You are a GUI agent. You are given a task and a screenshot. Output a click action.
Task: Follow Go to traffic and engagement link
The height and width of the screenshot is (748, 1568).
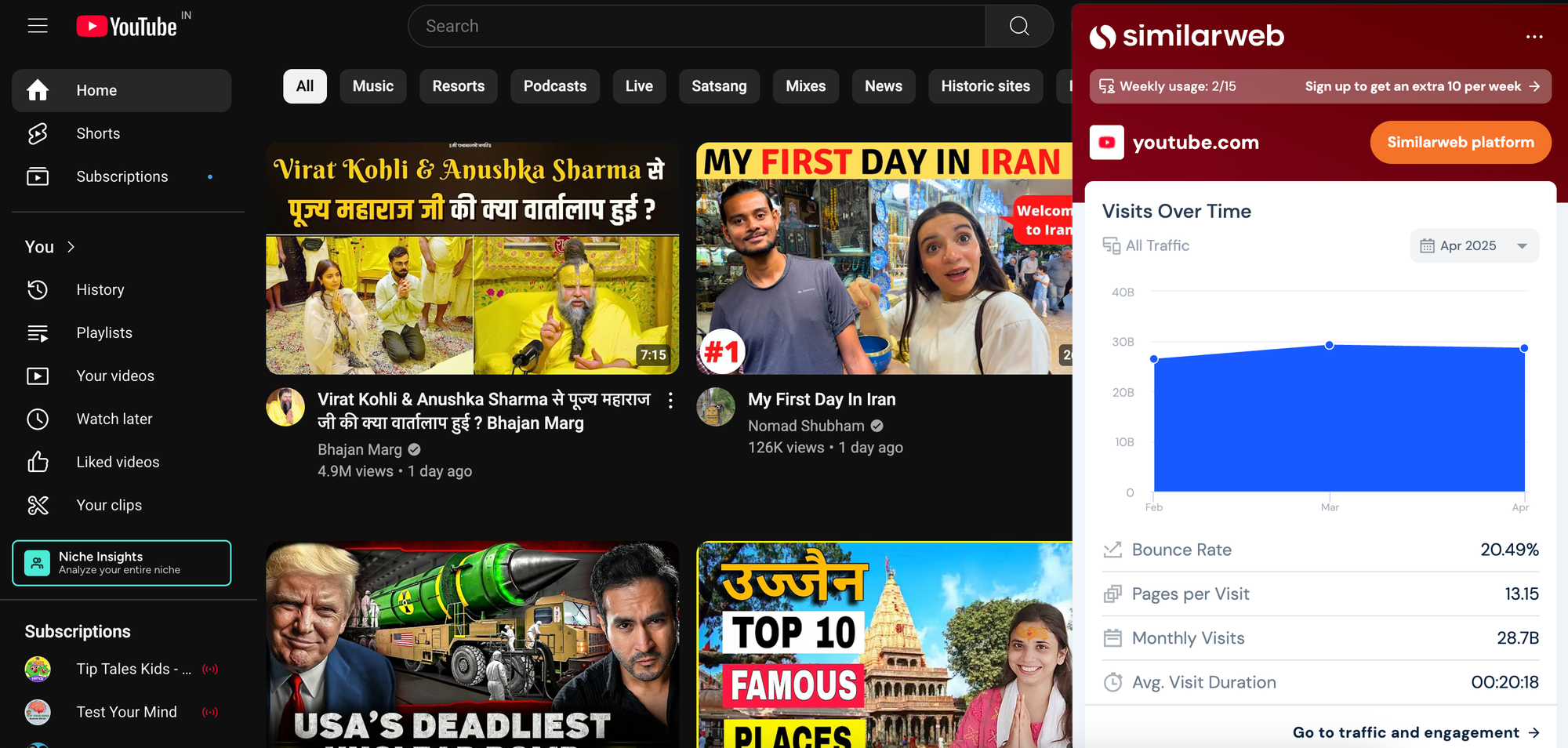(1415, 732)
